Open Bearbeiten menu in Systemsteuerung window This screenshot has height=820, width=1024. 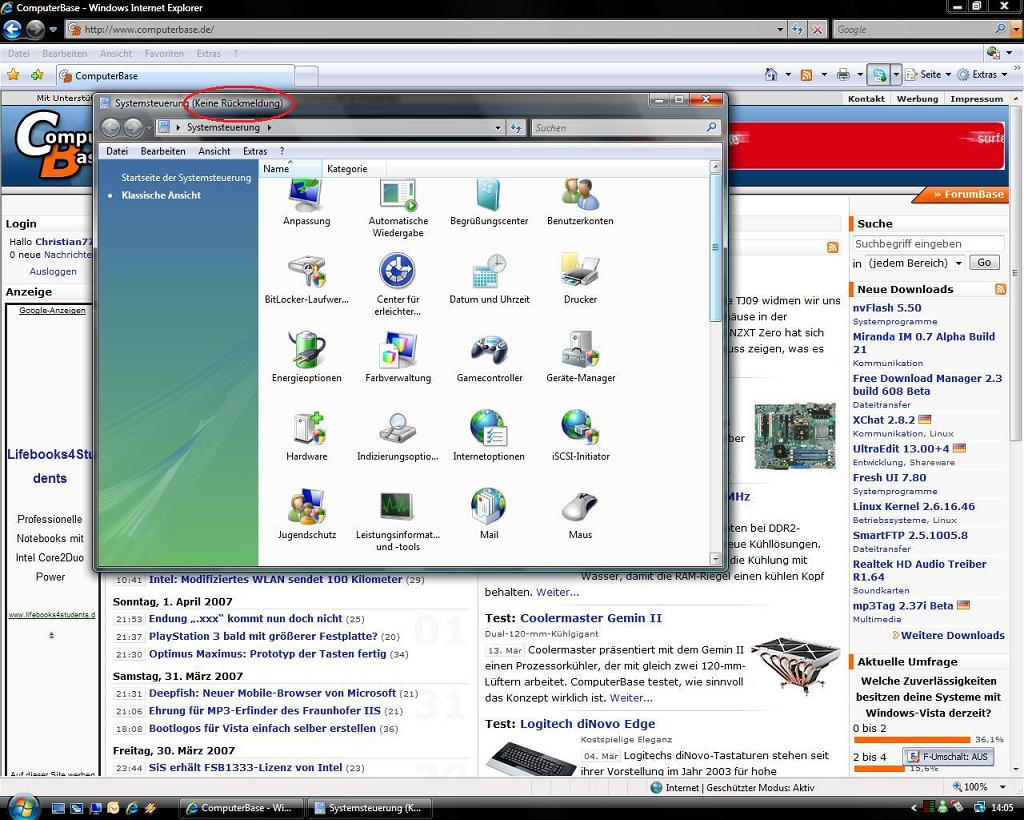[163, 151]
